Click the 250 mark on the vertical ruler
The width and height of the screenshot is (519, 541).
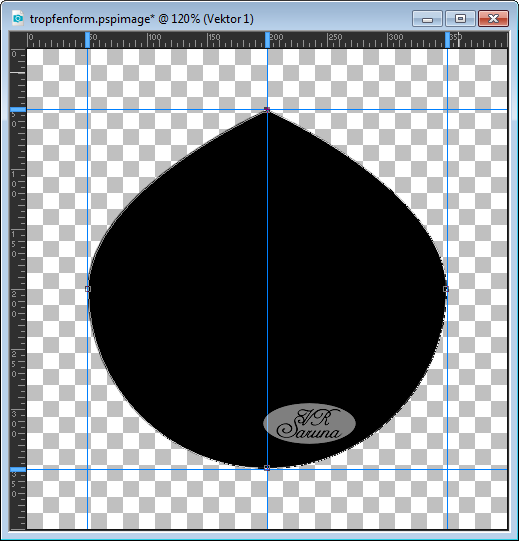[x=14, y=364]
